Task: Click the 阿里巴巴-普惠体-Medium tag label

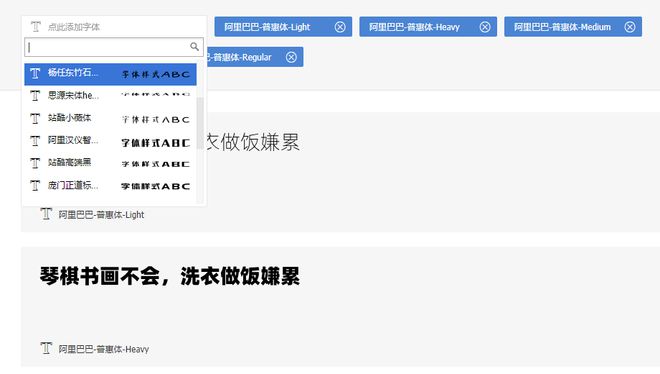Action: point(562,27)
